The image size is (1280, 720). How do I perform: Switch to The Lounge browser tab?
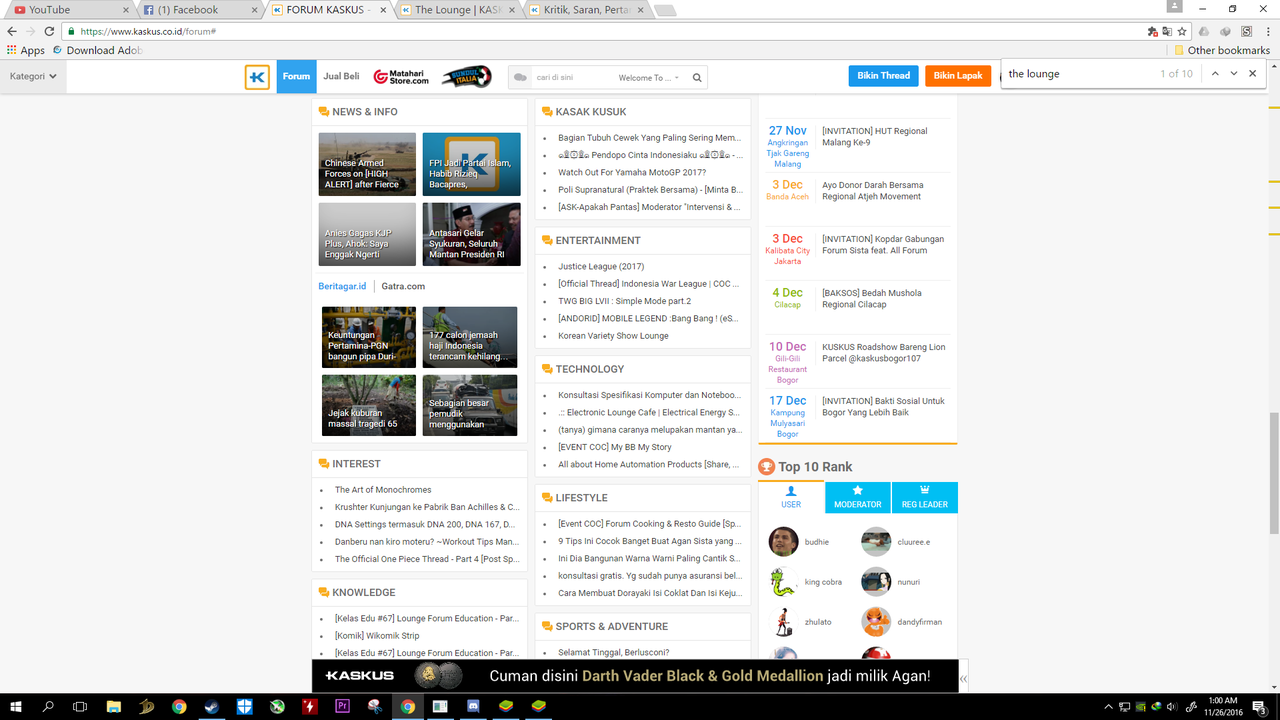coord(458,10)
